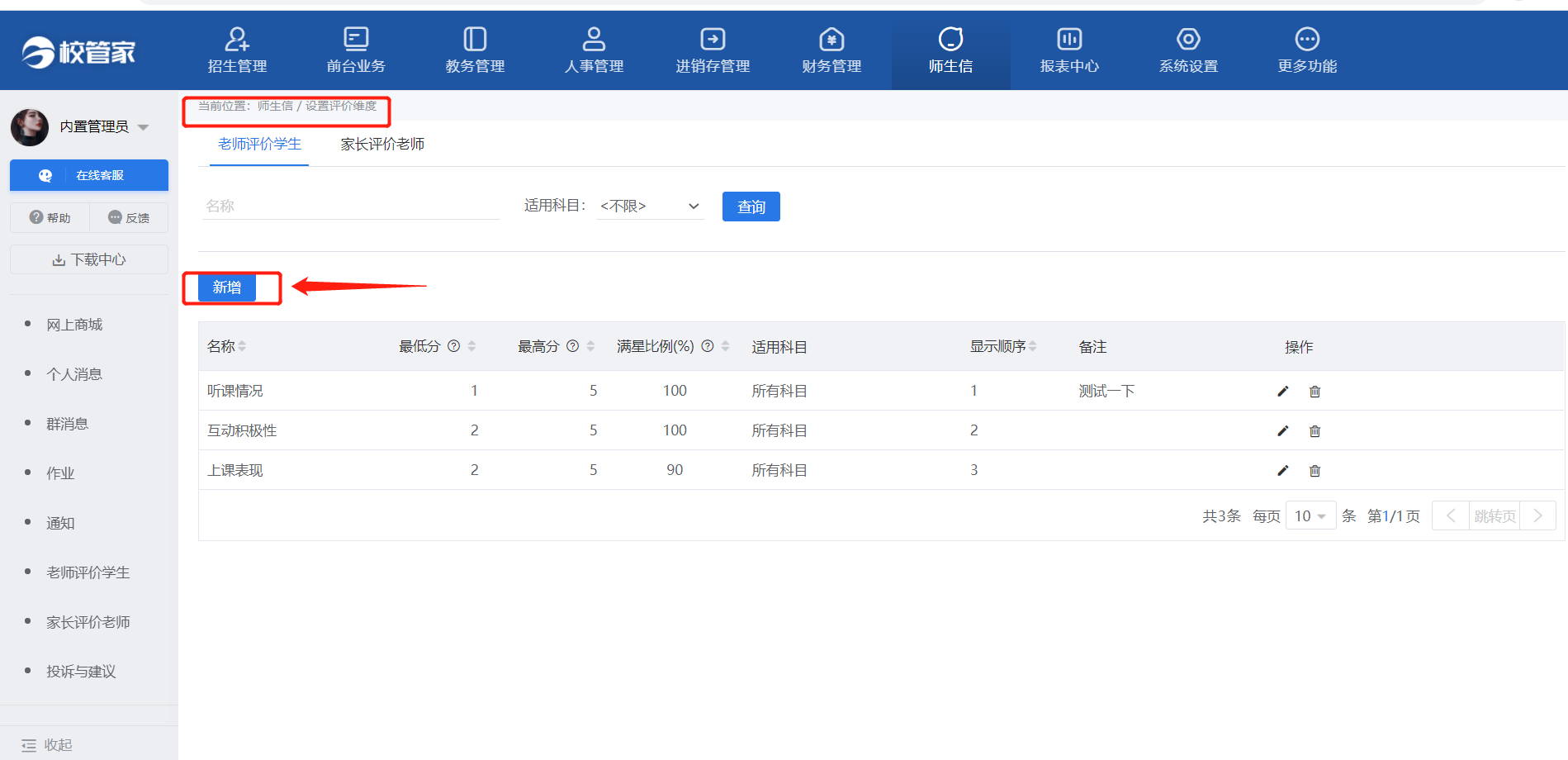Sort the table by 名称 column
This screenshot has height=760, width=1568.
242,346
